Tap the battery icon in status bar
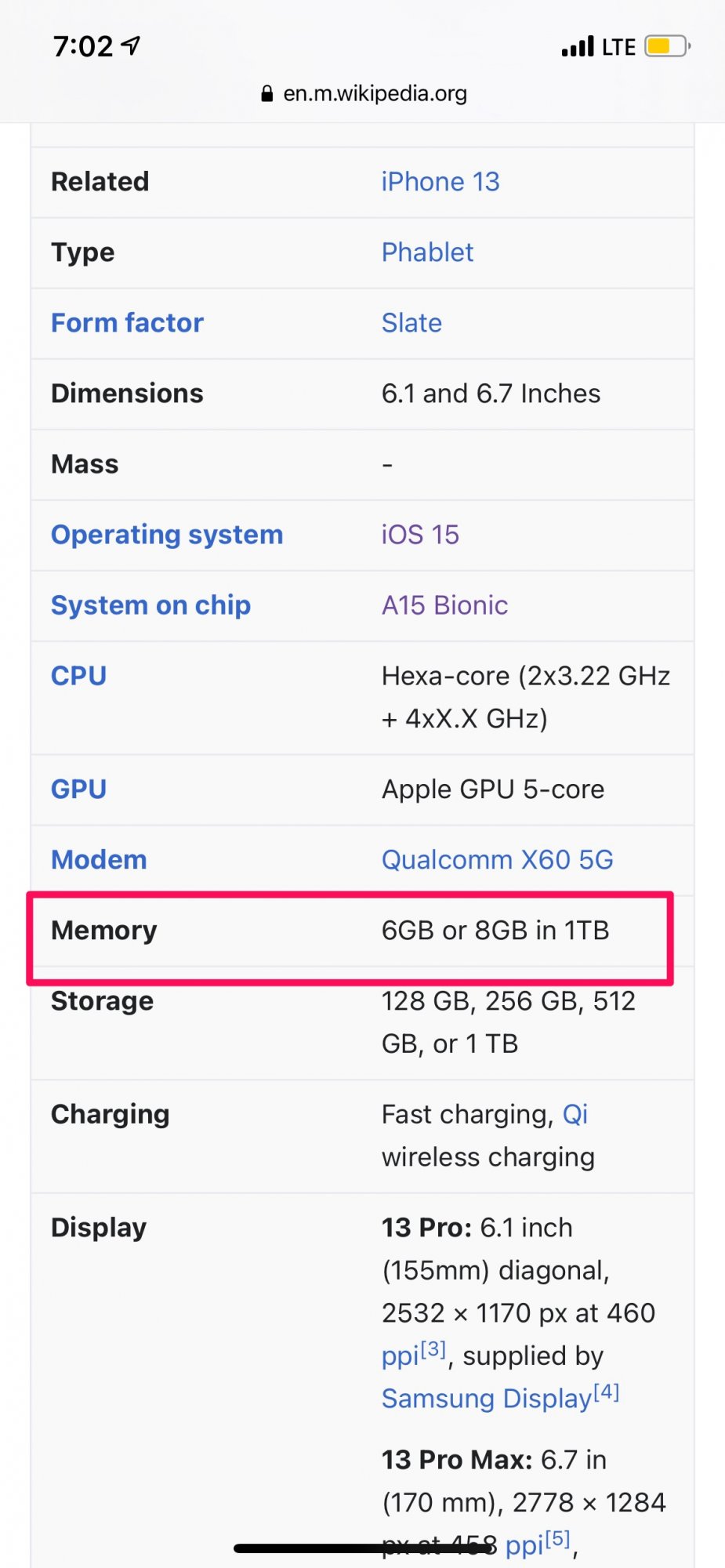This screenshot has height=1568, width=725. (666, 47)
